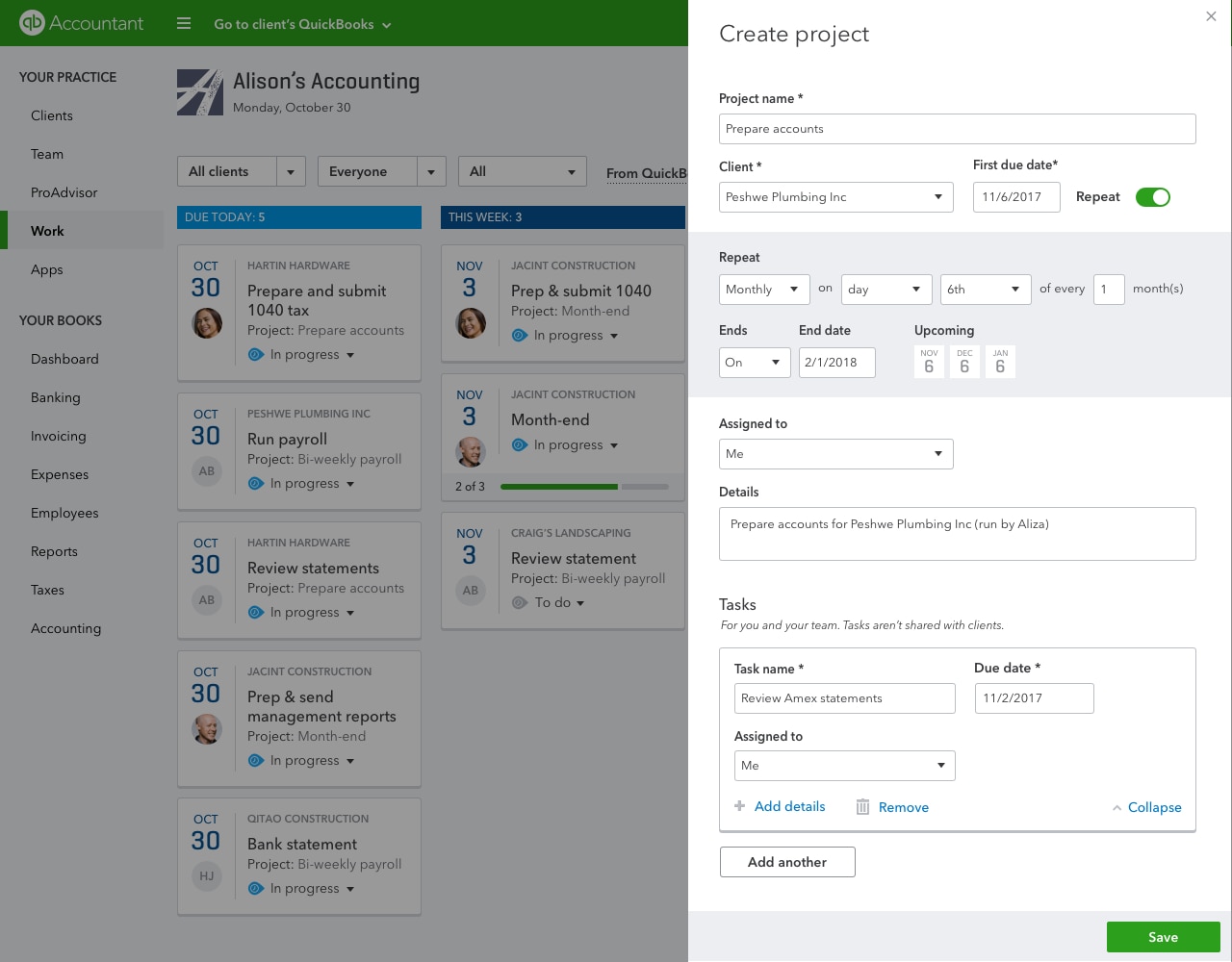Viewport: 1232px width, 962px height.
Task: Click avatar on Month-end card
Action: click(471, 452)
